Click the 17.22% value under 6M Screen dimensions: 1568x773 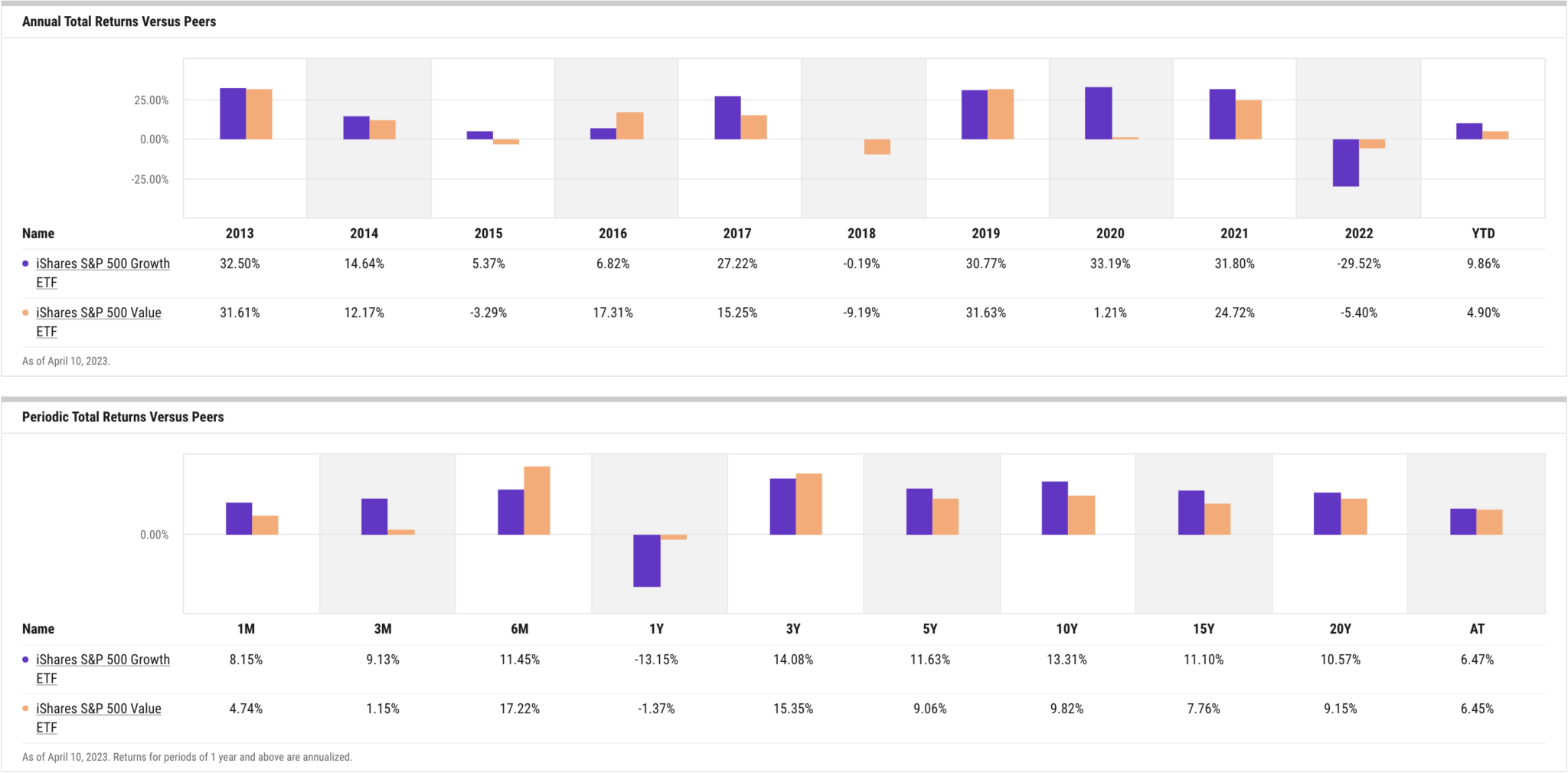tap(520, 709)
